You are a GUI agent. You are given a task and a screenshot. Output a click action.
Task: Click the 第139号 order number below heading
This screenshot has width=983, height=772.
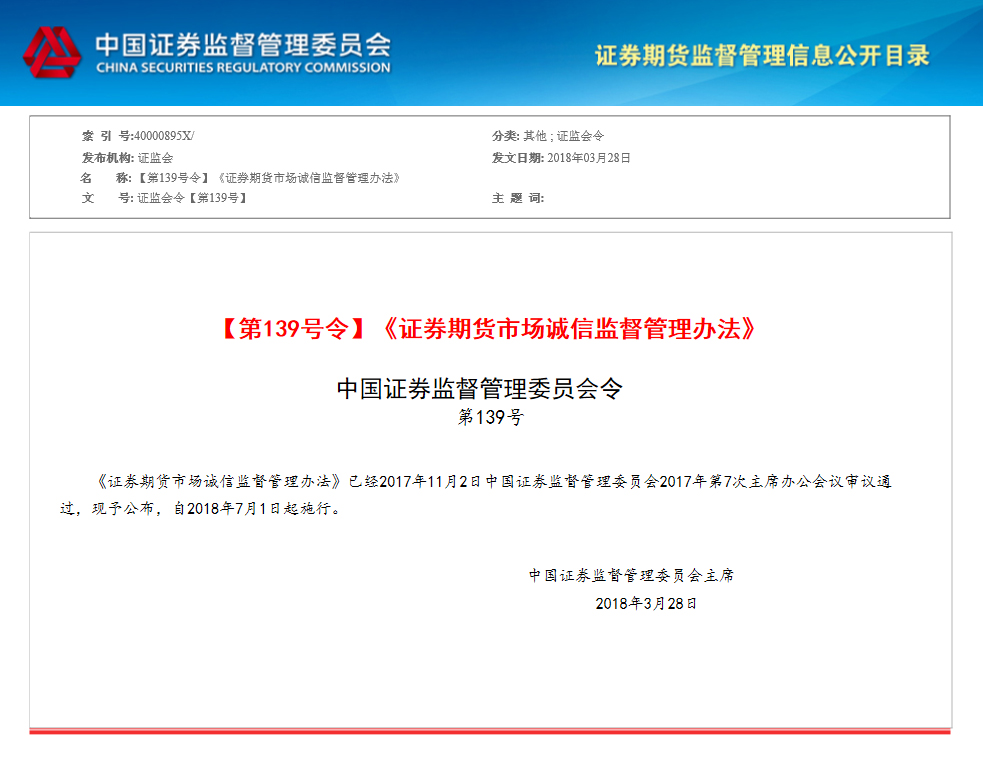(490, 417)
